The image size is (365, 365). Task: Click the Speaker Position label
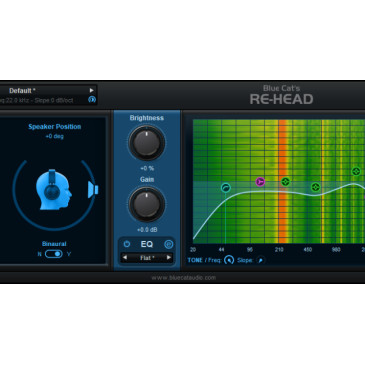click(x=55, y=127)
